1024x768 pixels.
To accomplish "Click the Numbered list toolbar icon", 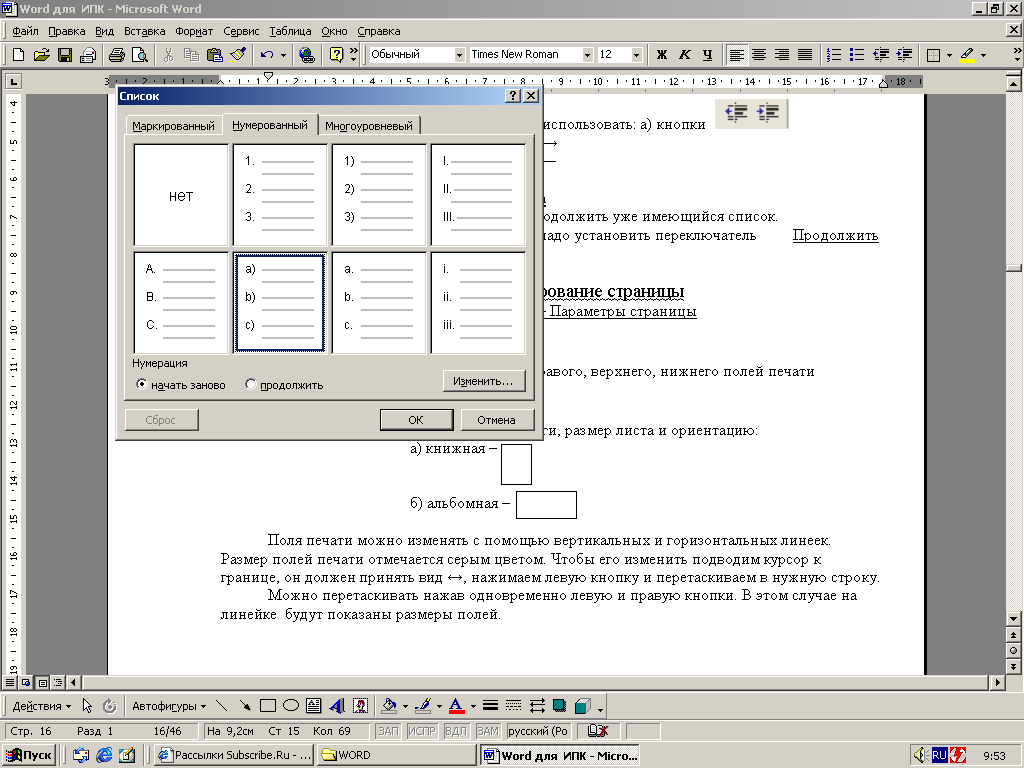I will 834,55.
